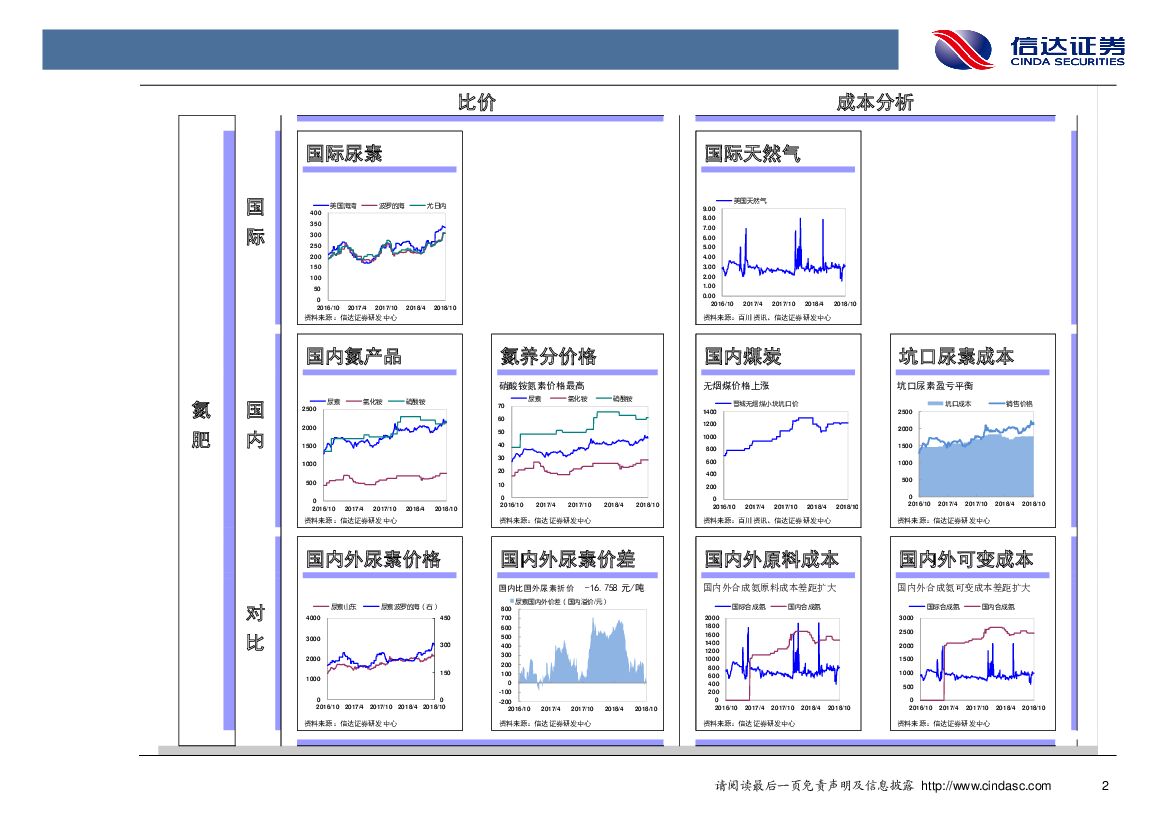Select the 氮肥 category label

(201, 425)
